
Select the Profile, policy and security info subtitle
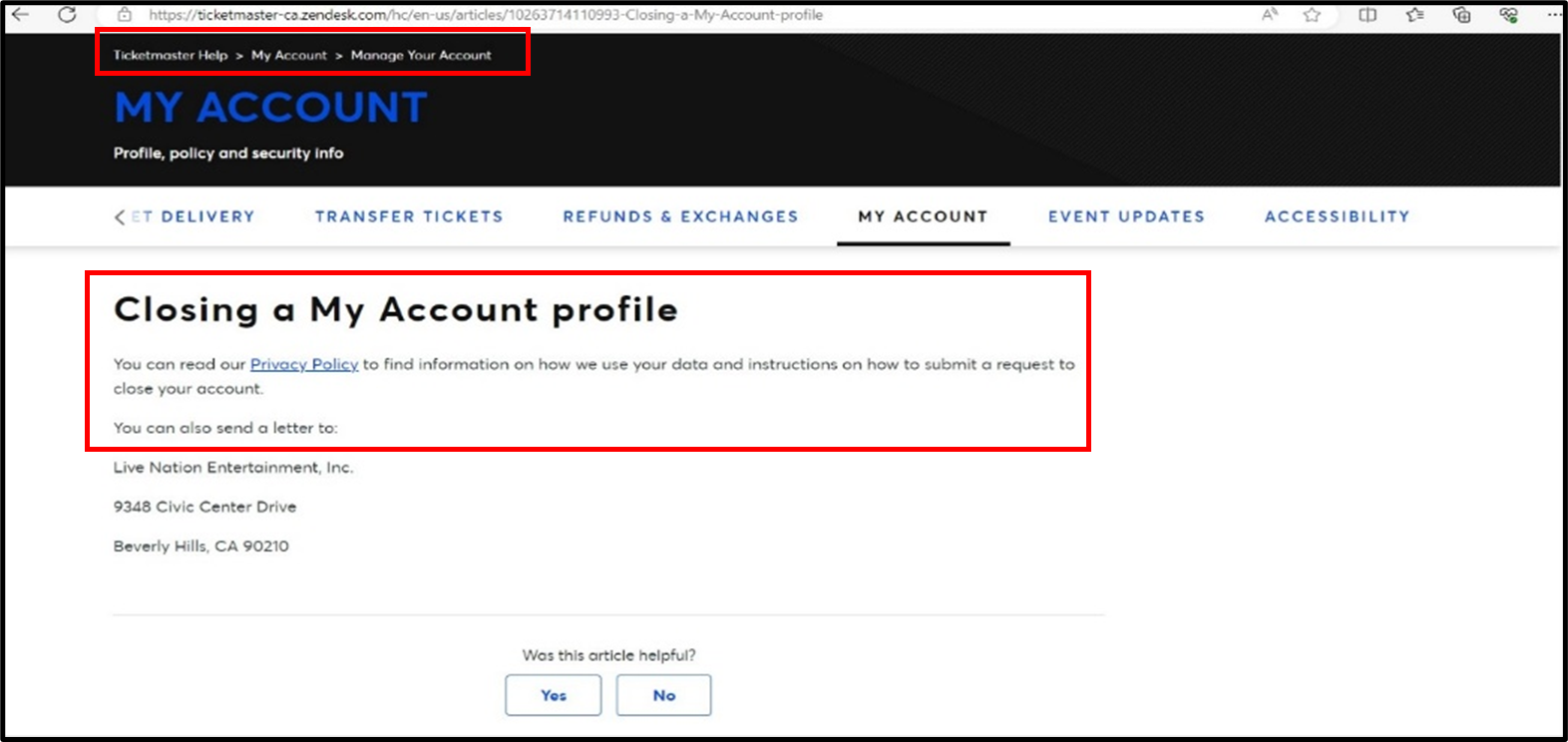pos(228,153)
